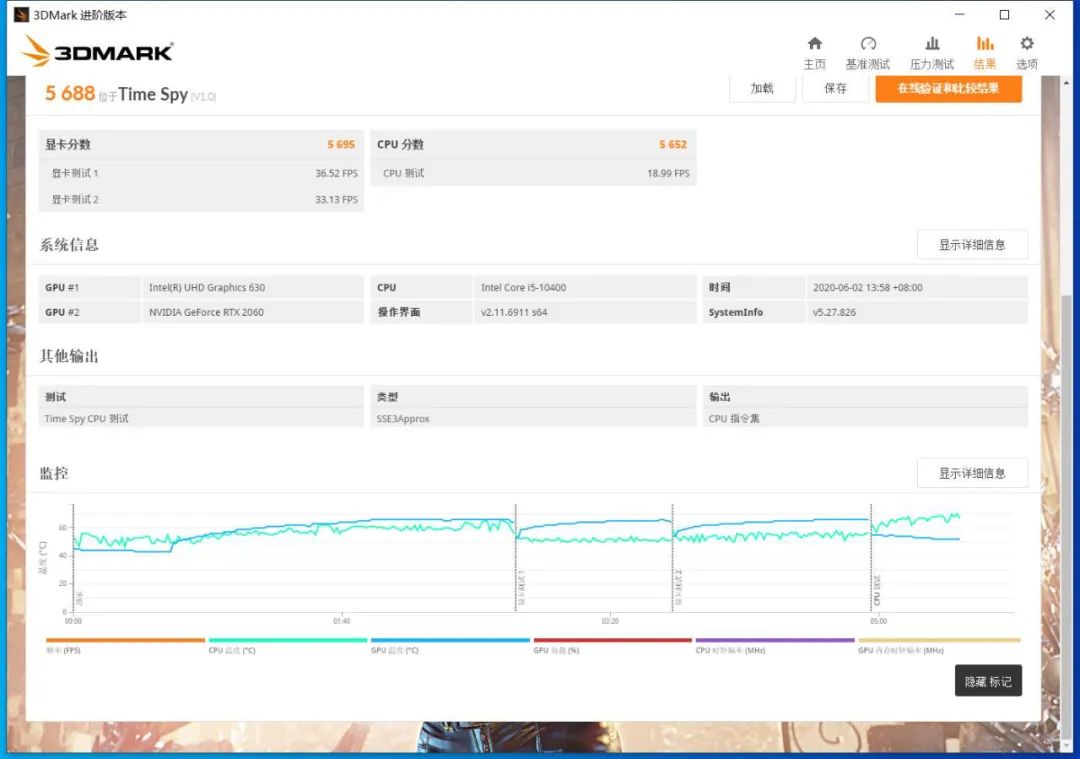Click Intel Core i5-10400 cell
This screenshot has width=1080, height=759.
pos(585,287)
